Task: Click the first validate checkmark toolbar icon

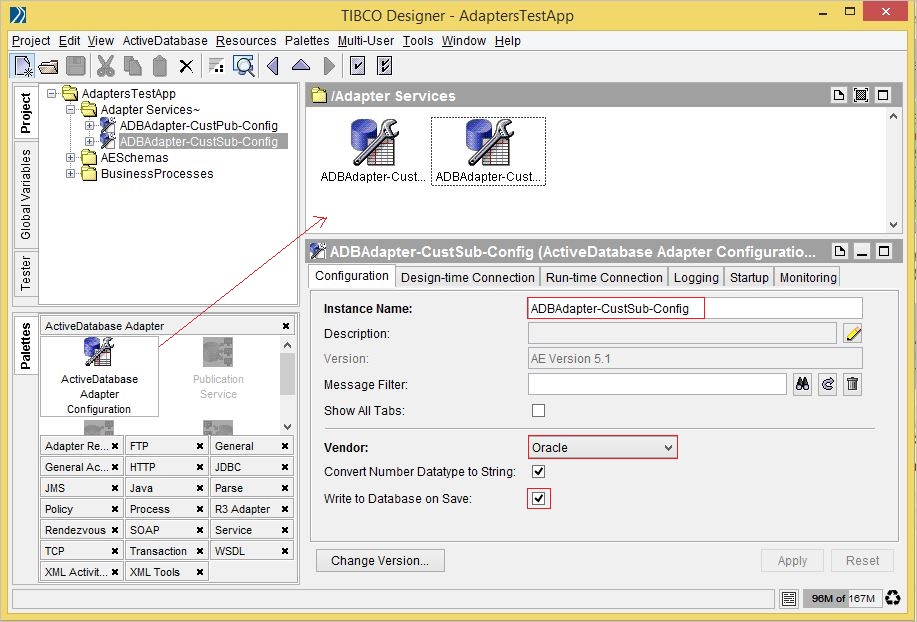Action: (x=357, y=66)
